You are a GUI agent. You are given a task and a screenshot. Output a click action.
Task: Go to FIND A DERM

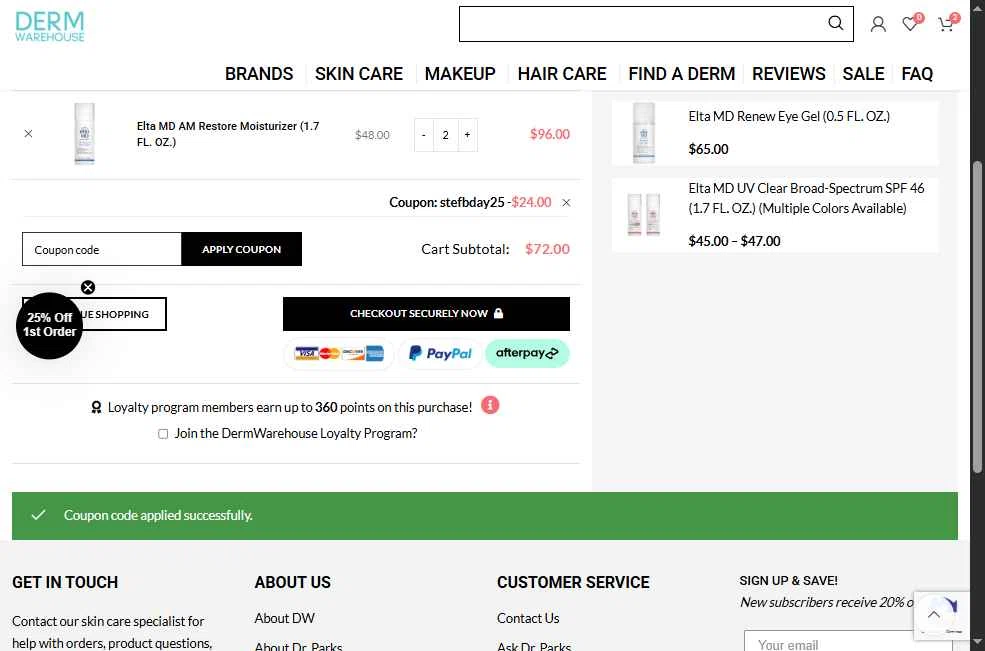point(682,74)
